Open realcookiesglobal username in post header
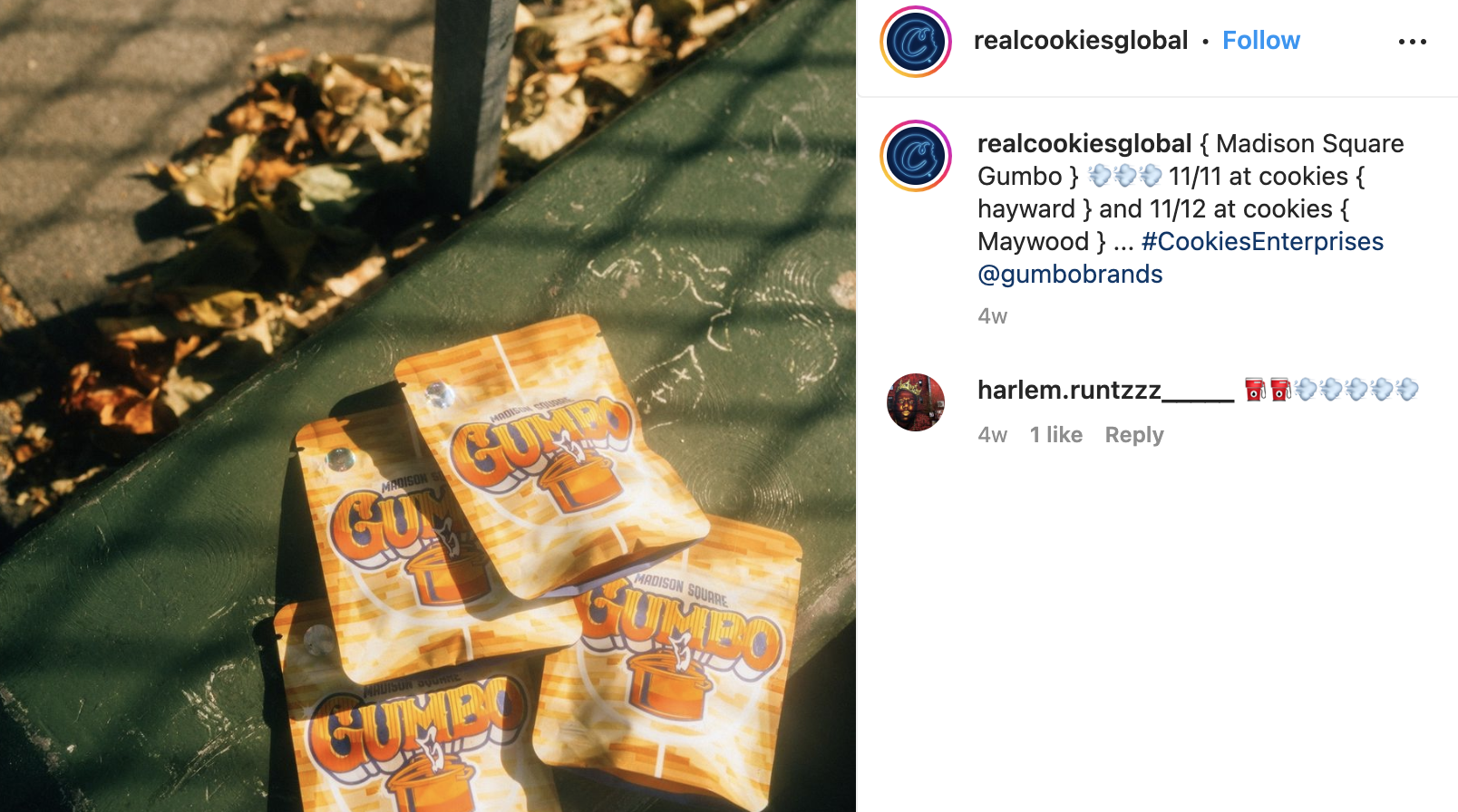Screen dimensions: 1458x812 pos(1080,41)
